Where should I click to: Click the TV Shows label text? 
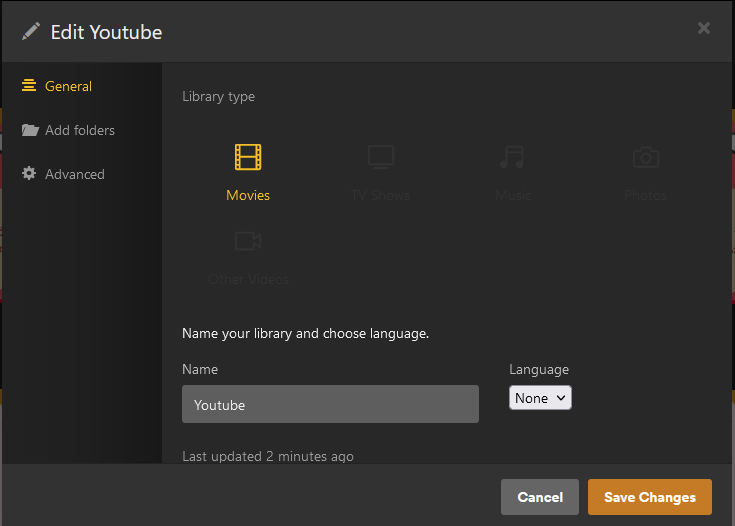pos(380,195)
